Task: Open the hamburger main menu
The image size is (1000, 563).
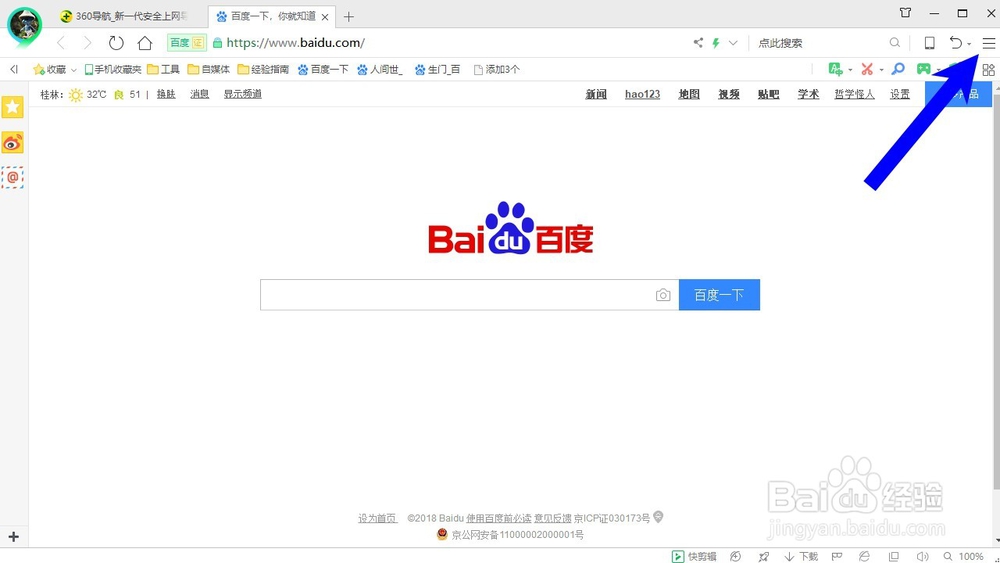Action: [x=989, y=43]
